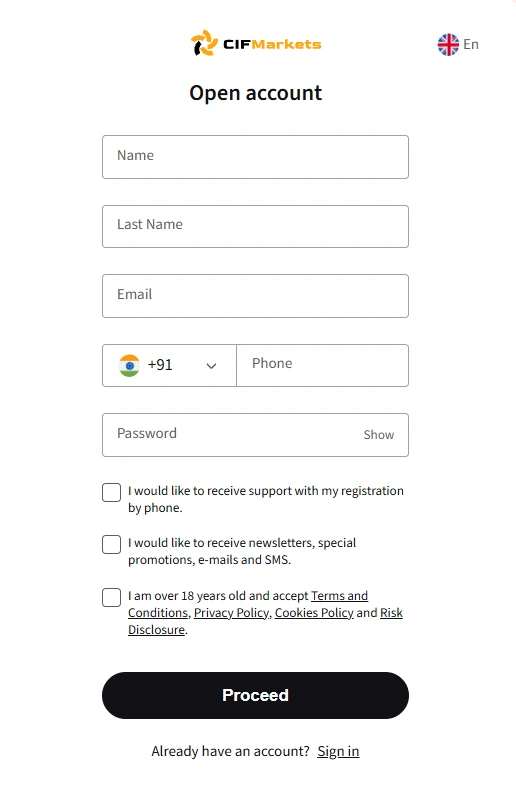Focus the Name input field
516x800 pixels.
click(255, 157)
